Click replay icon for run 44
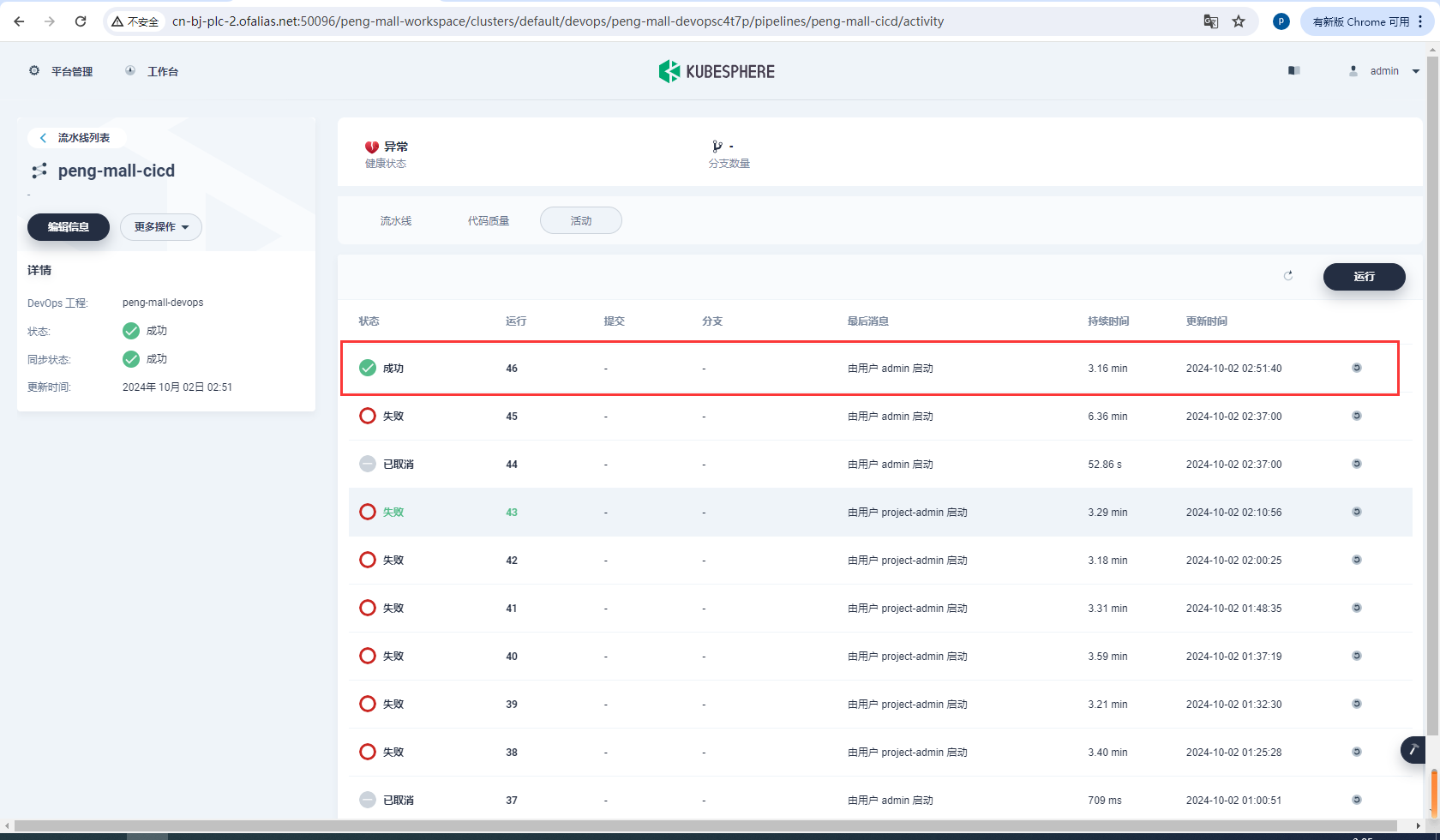 (x=1357, y=464)
